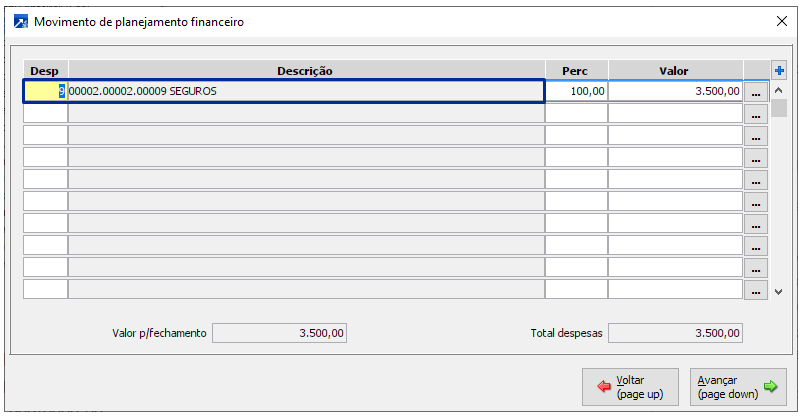The height and width of the screenshot is (417, 805).
Task: Click the ellipsis button on the last row
Action: pos(756,290)
